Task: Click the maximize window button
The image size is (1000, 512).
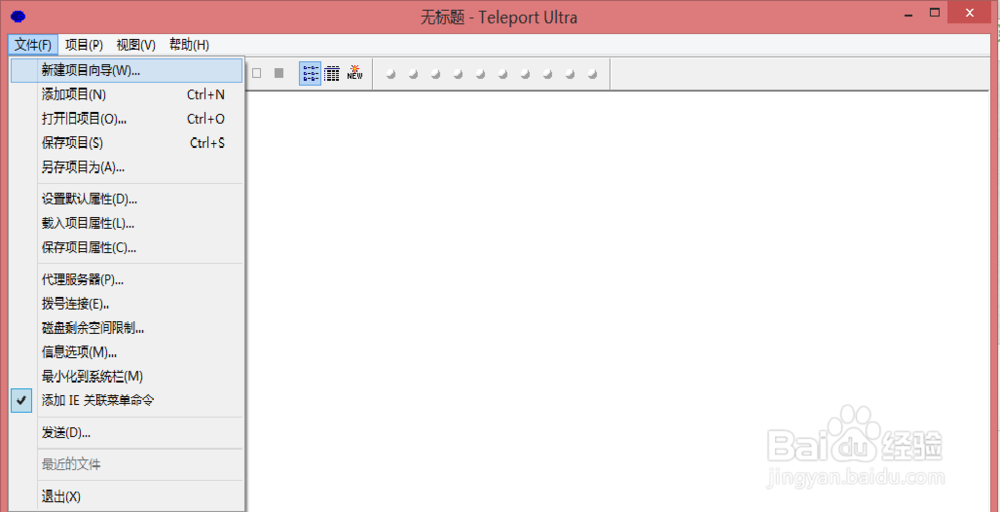Action: 935,12
